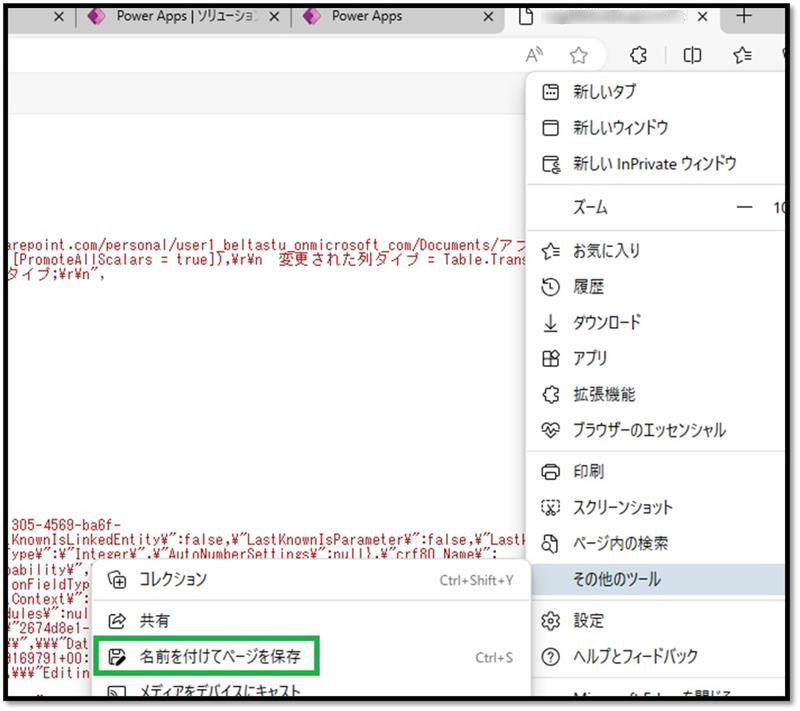Open ダウンロード from the menu
800x711 pixels.
point(656,322)
